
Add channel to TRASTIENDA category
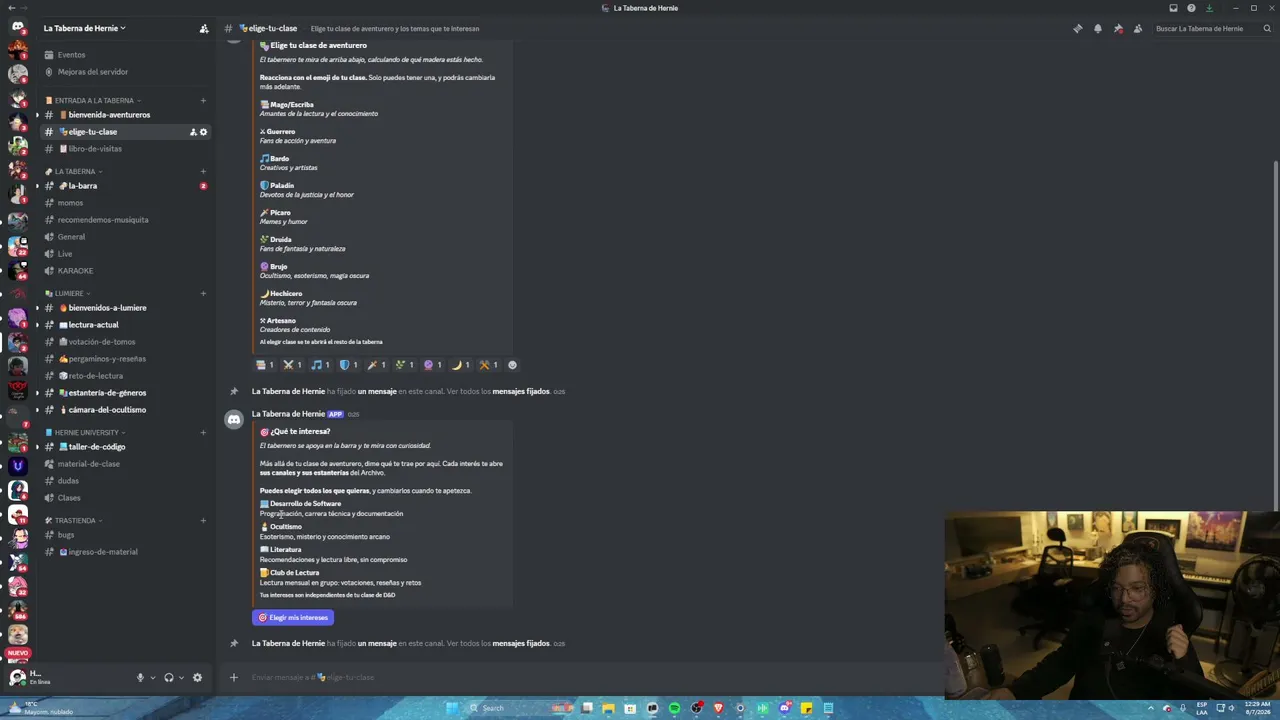[203, 520]
